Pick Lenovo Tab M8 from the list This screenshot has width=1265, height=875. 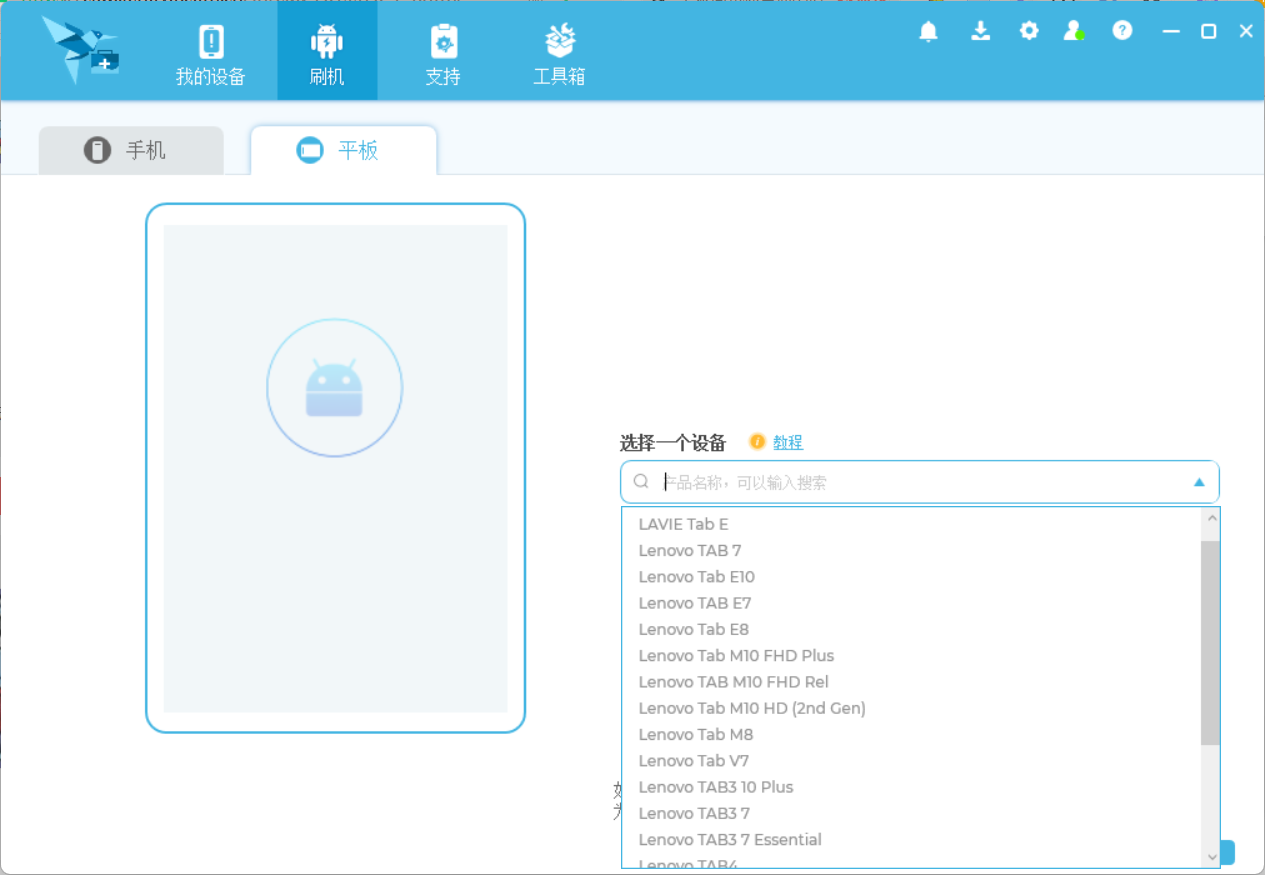912,734
